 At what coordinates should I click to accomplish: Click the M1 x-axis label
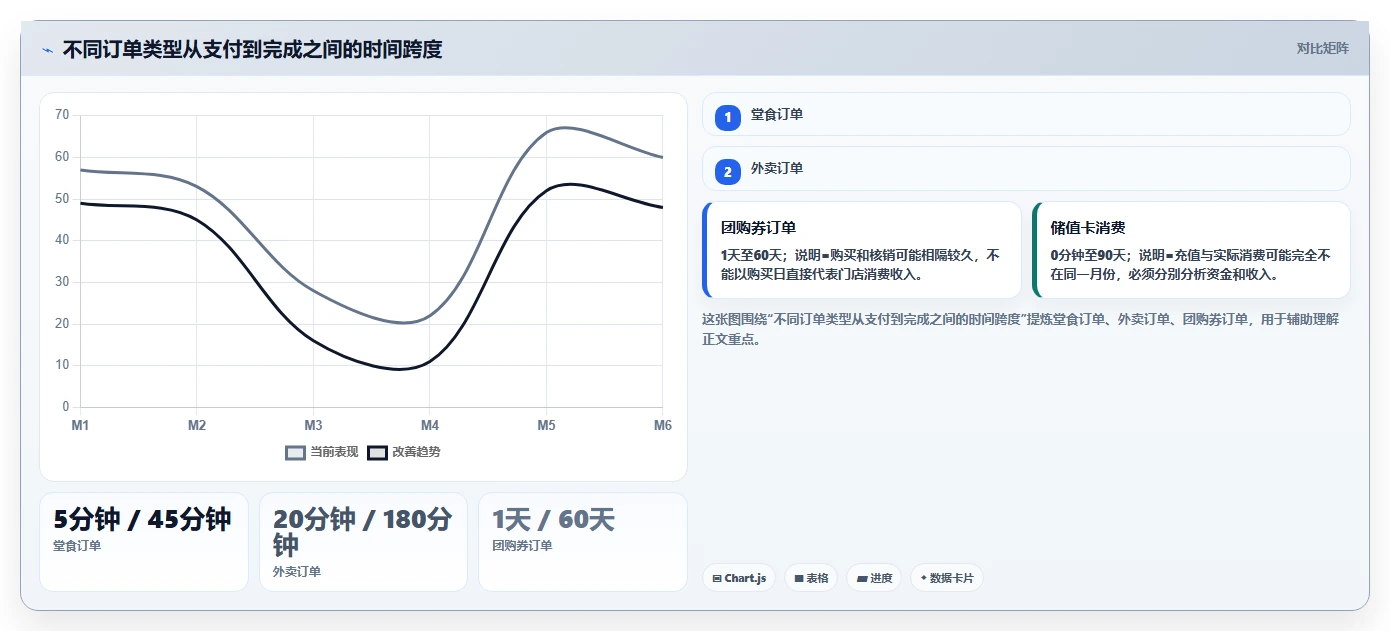(80, 426)
